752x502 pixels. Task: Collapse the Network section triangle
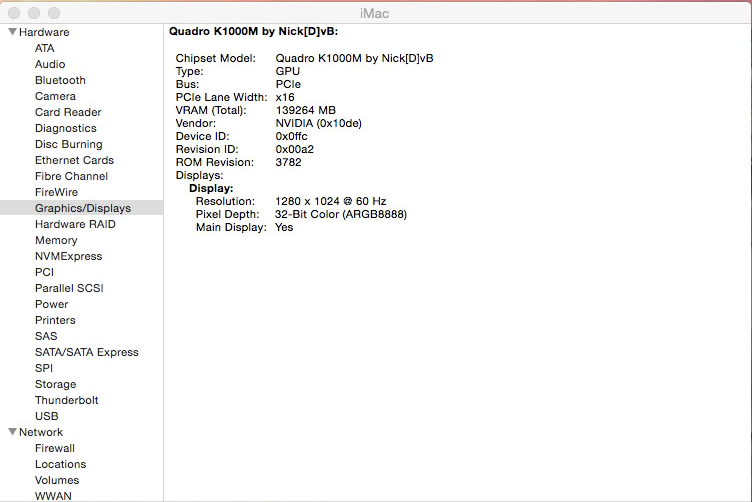click(12, 432)
